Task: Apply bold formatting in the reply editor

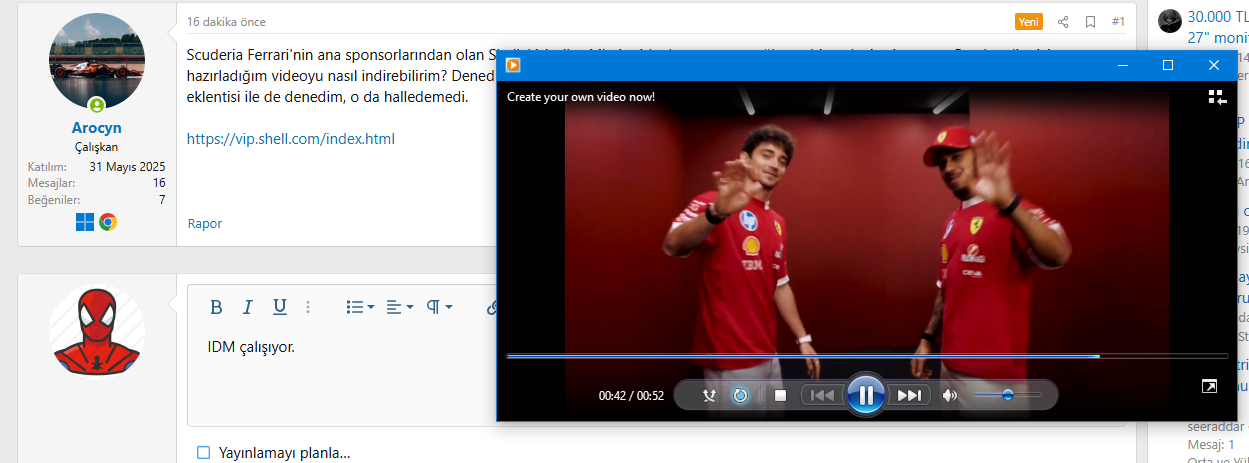Action: 216,306
